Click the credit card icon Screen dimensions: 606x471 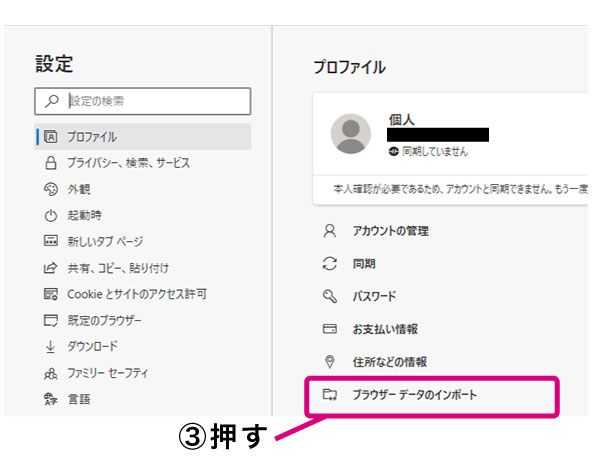click(330, 329)
